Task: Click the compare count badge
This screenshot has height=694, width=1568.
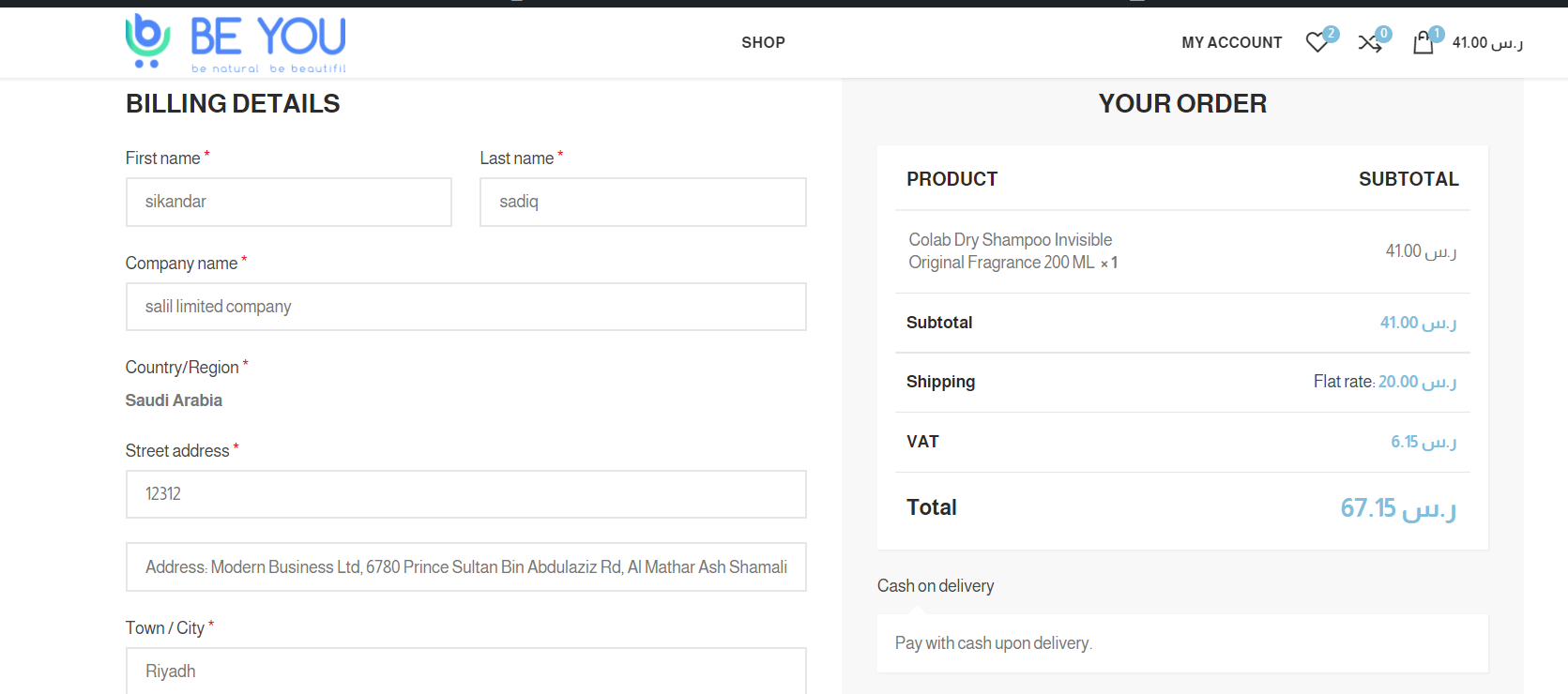Action: tap(1384, 34)
